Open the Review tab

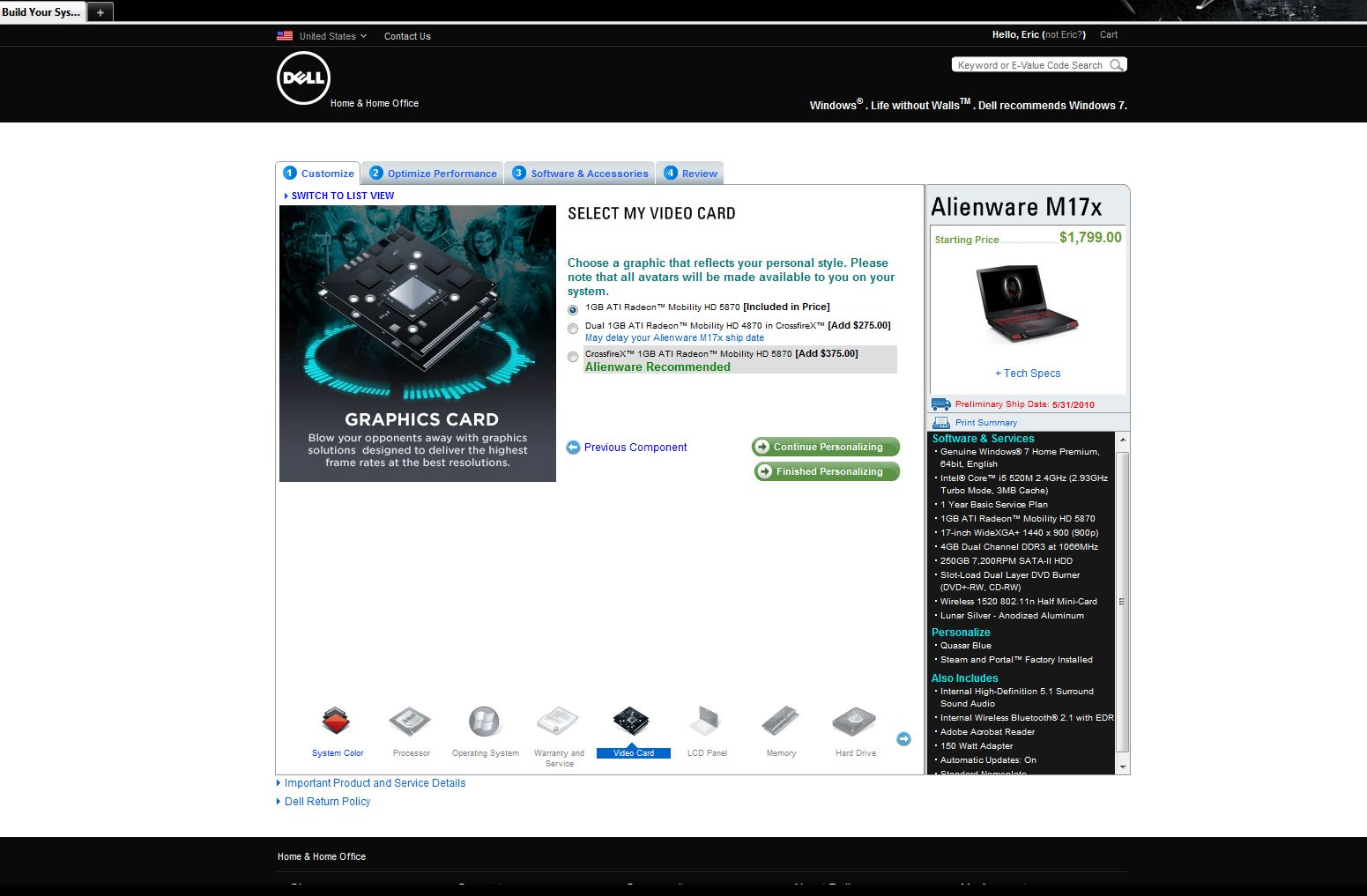click(691, 174)
